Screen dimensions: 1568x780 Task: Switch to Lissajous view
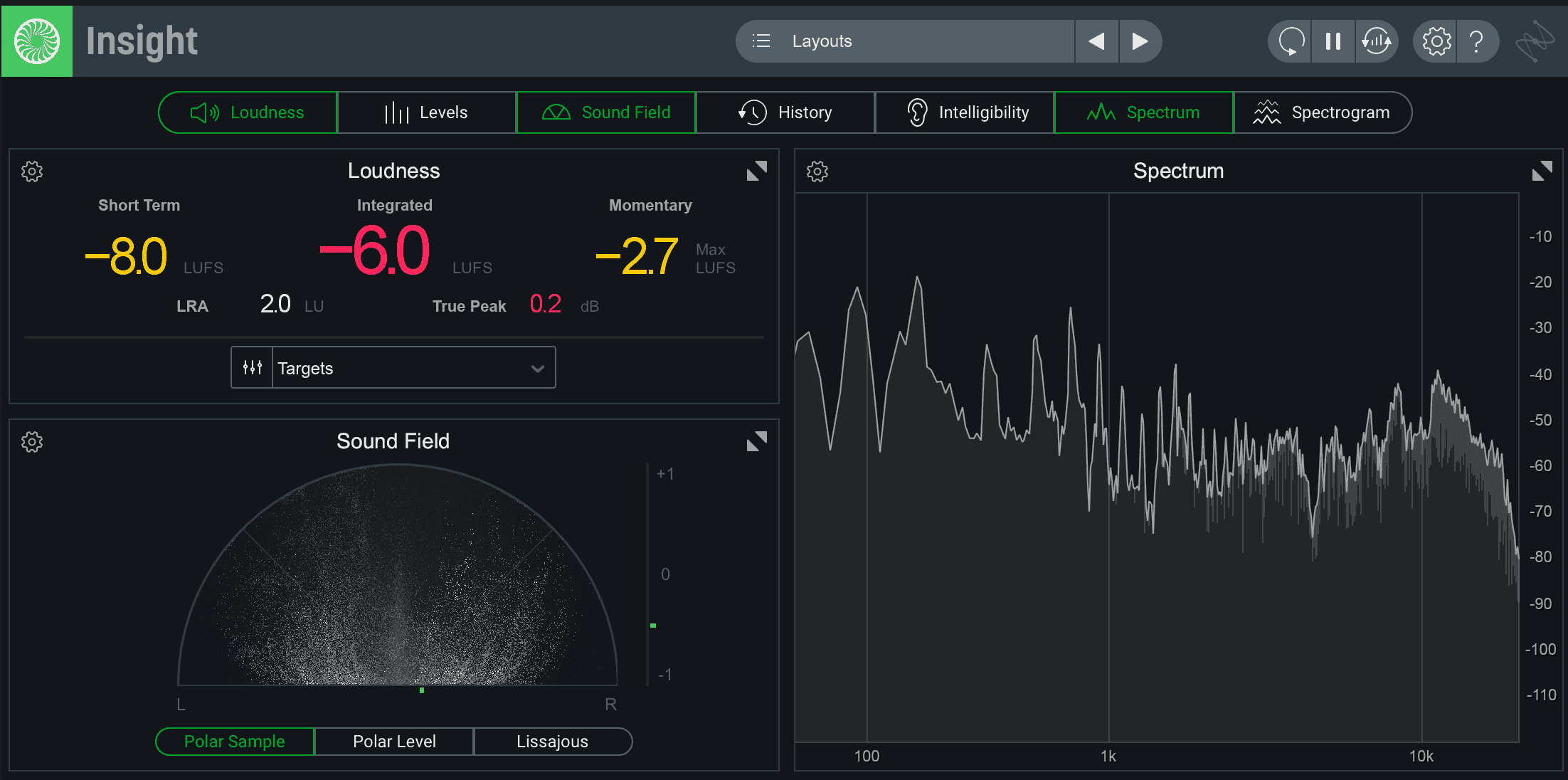(x=553, y=742)
